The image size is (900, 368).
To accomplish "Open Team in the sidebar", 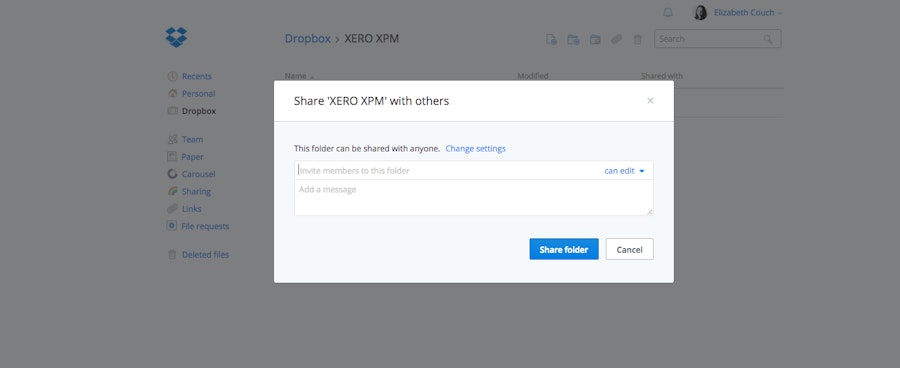I will point(192,140).
